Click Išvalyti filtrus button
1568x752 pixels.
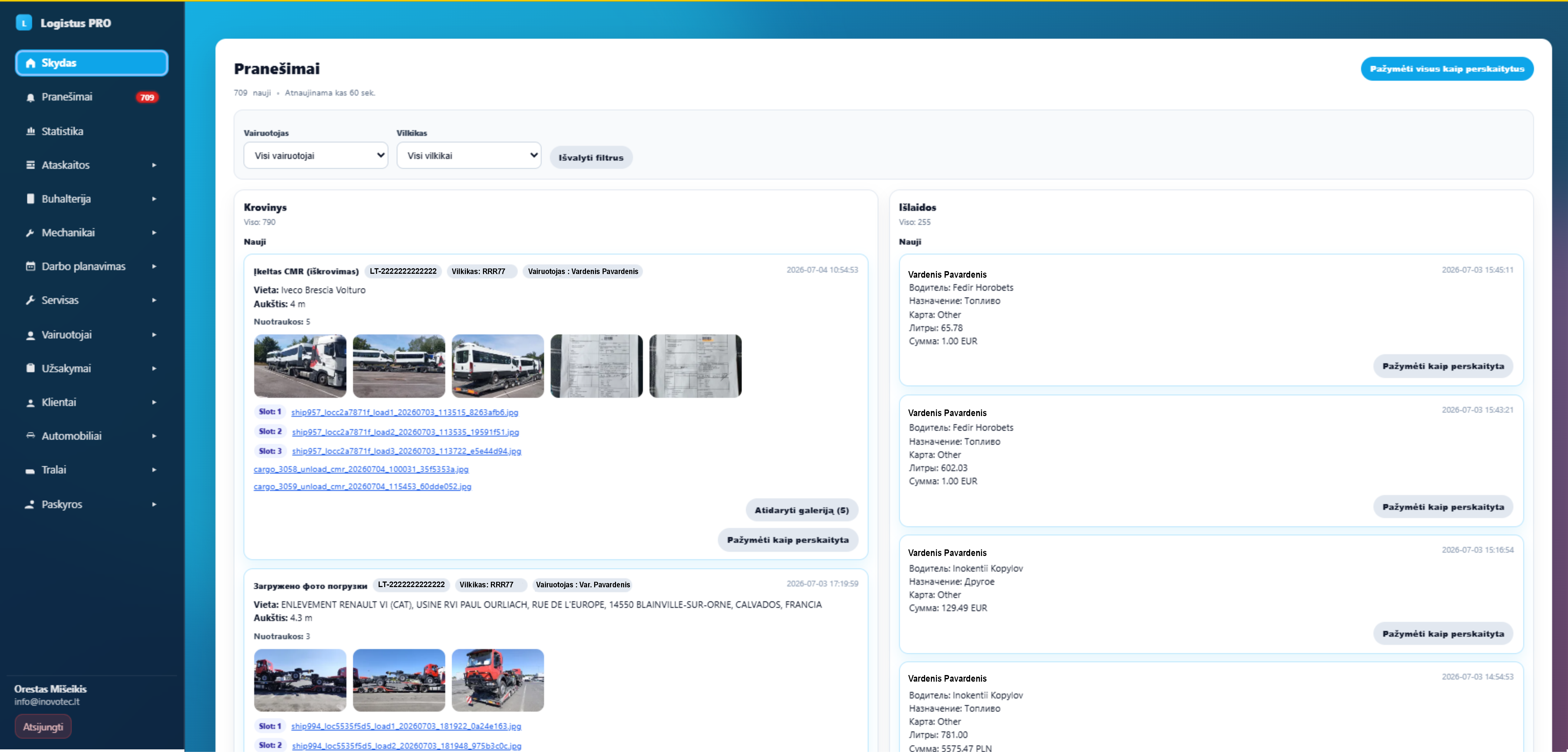591,158
